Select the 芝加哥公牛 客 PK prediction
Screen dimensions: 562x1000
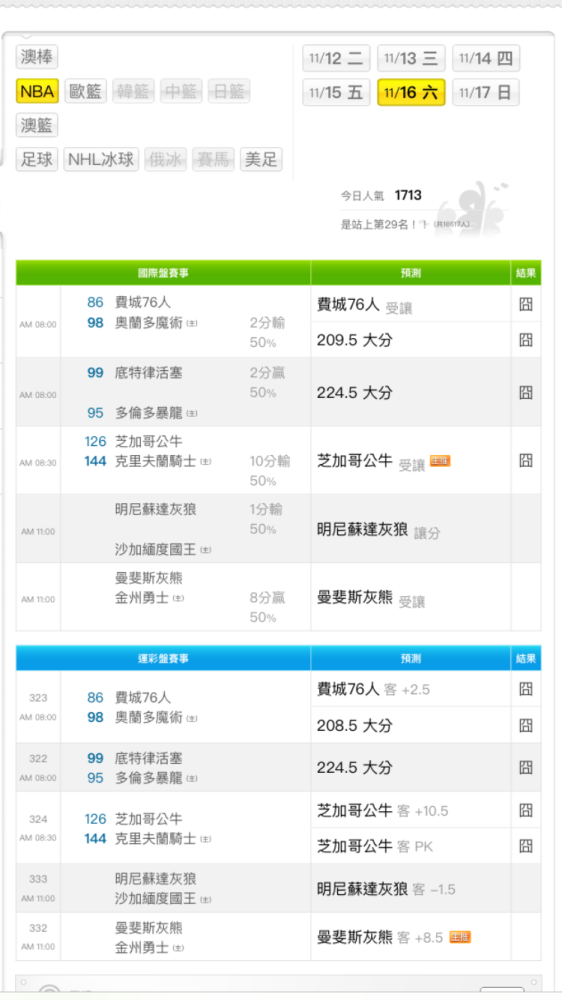(375, 846)
